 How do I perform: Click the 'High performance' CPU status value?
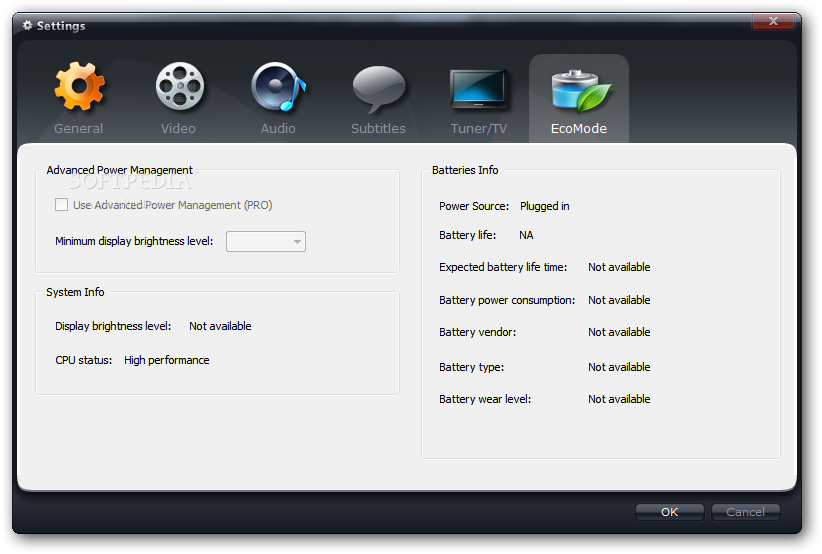coord(167,361)
